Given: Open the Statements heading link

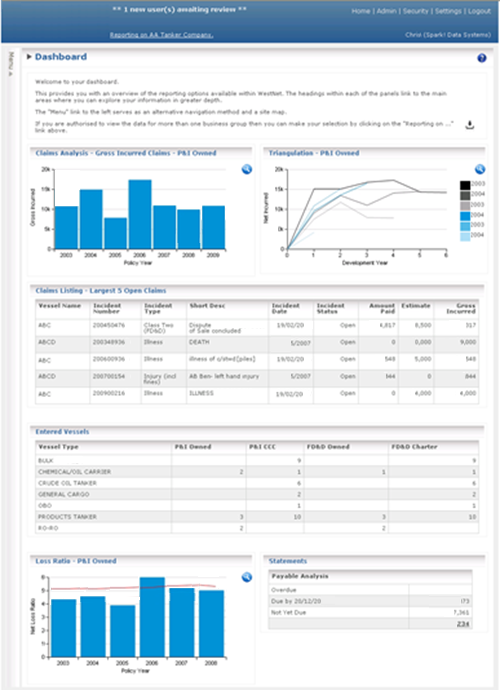Looking at the screenshot, I should point(287,561).
